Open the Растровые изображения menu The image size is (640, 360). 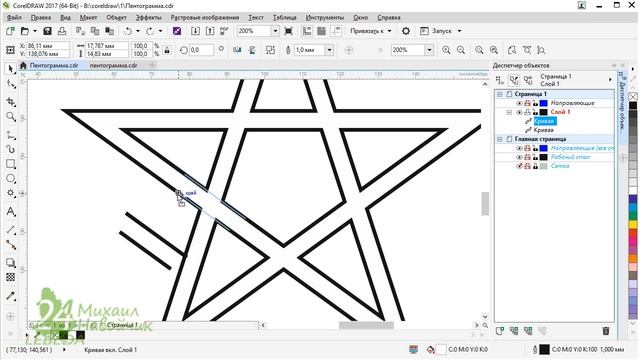(205, 18)
